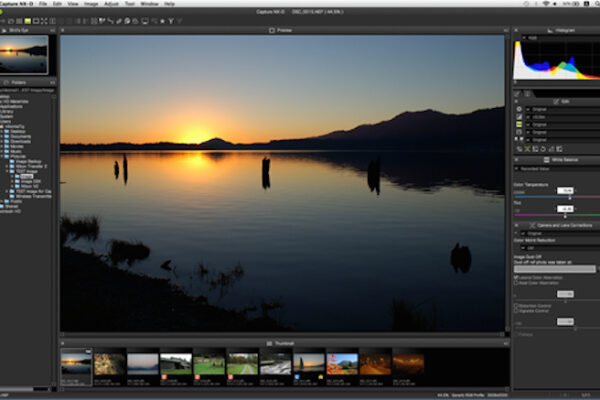Click the Folders panel header icon

[7, 82]
